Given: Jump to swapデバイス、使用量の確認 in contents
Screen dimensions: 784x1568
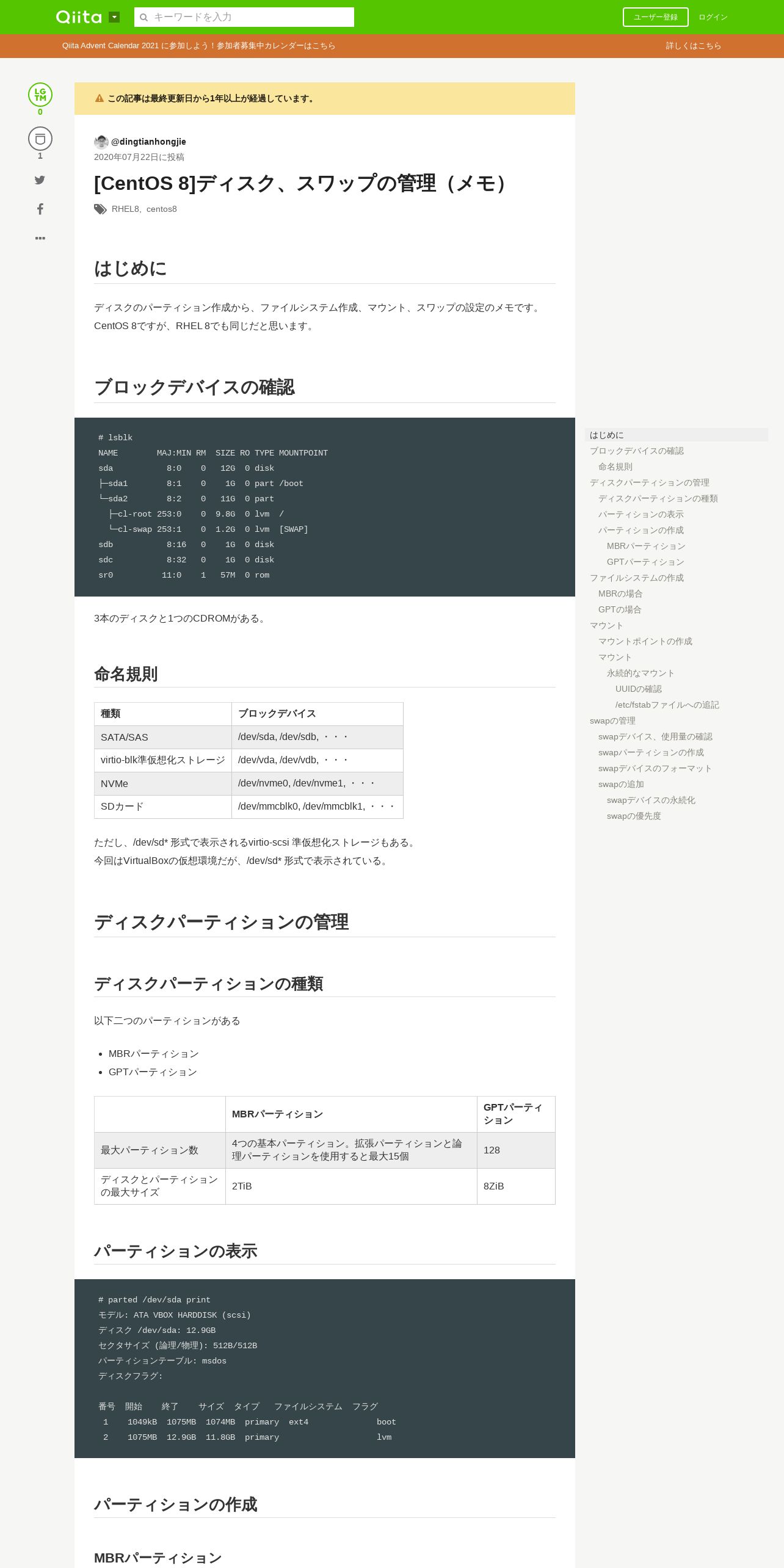Looking at the screenshot, I should pos(655,736).
